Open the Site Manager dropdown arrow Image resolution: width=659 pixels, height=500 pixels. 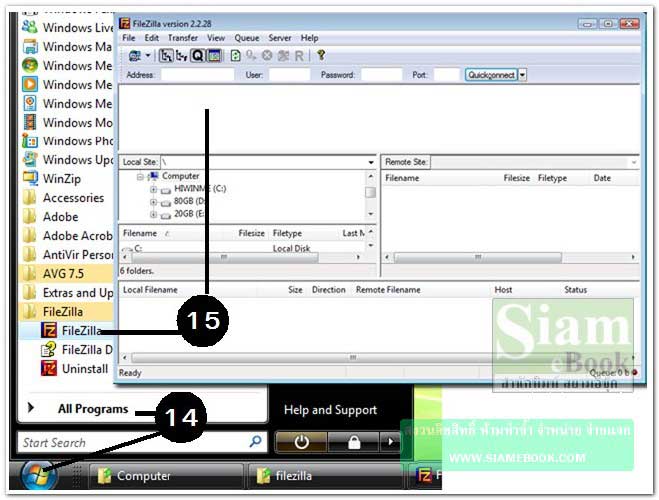(148, 55)
